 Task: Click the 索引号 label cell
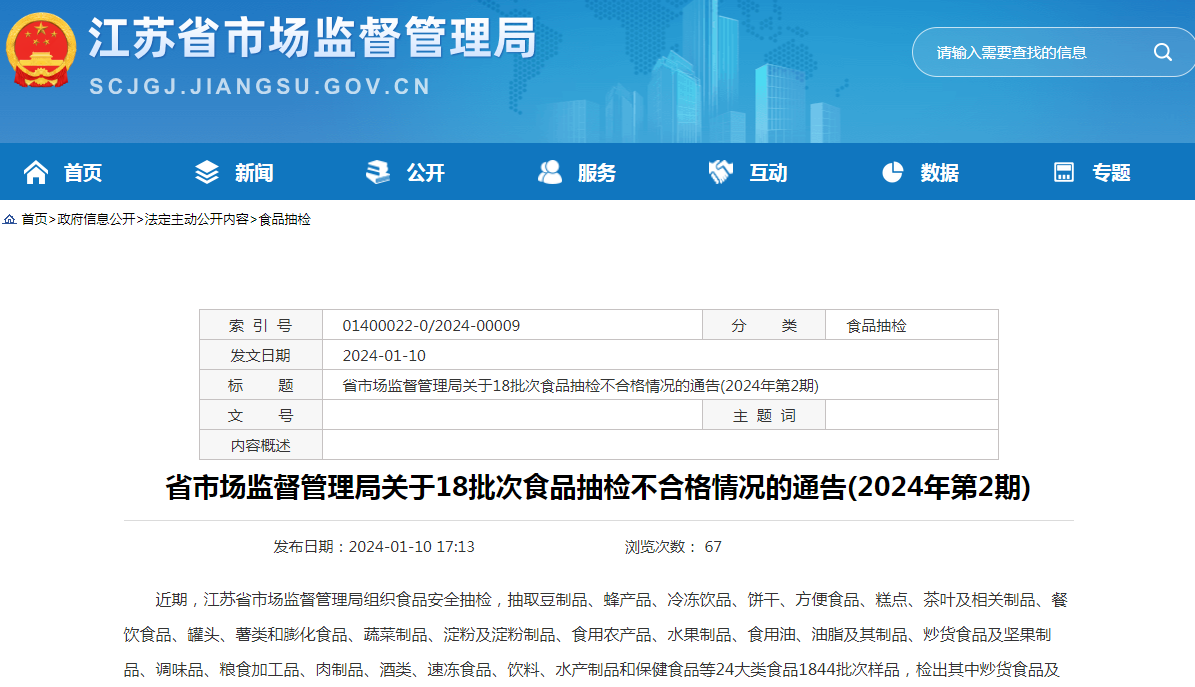pyautogui.click(x=261, y=326)
